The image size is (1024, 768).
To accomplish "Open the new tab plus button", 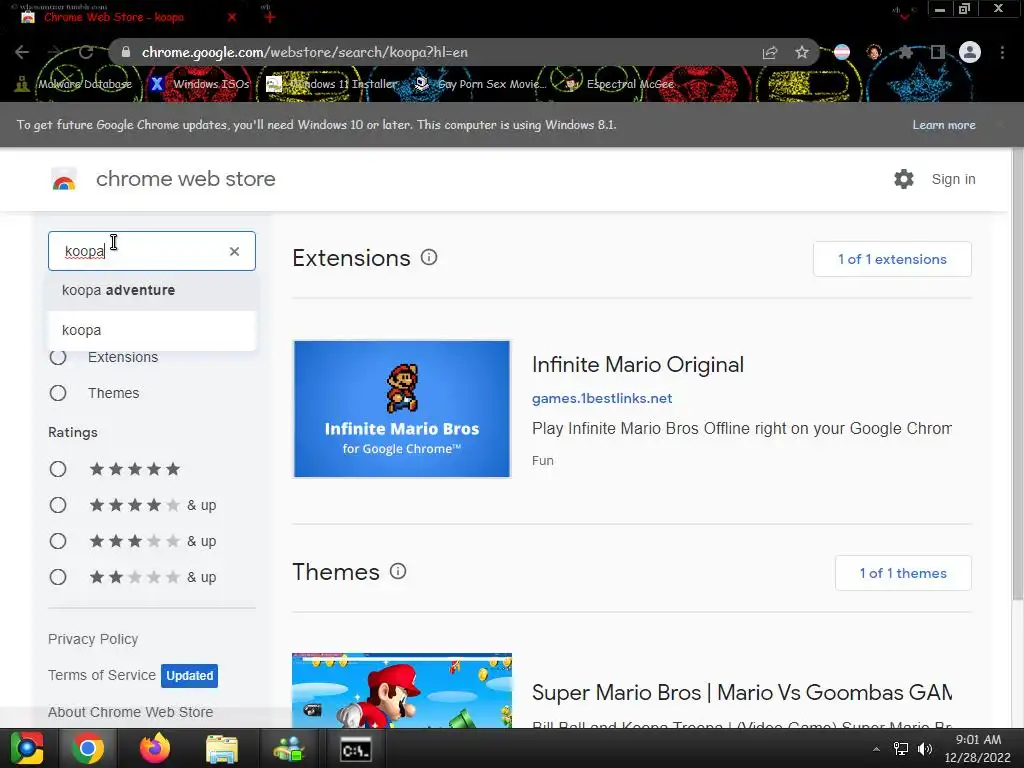I will point(270,17).
